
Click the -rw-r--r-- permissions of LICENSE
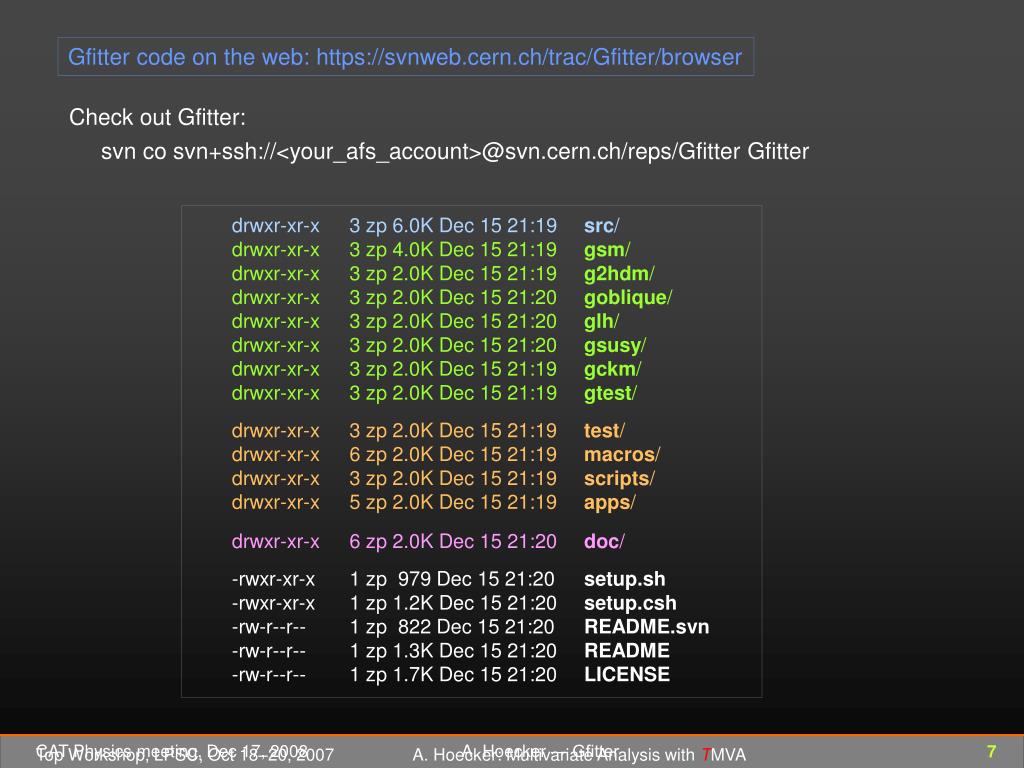point(268,675)
